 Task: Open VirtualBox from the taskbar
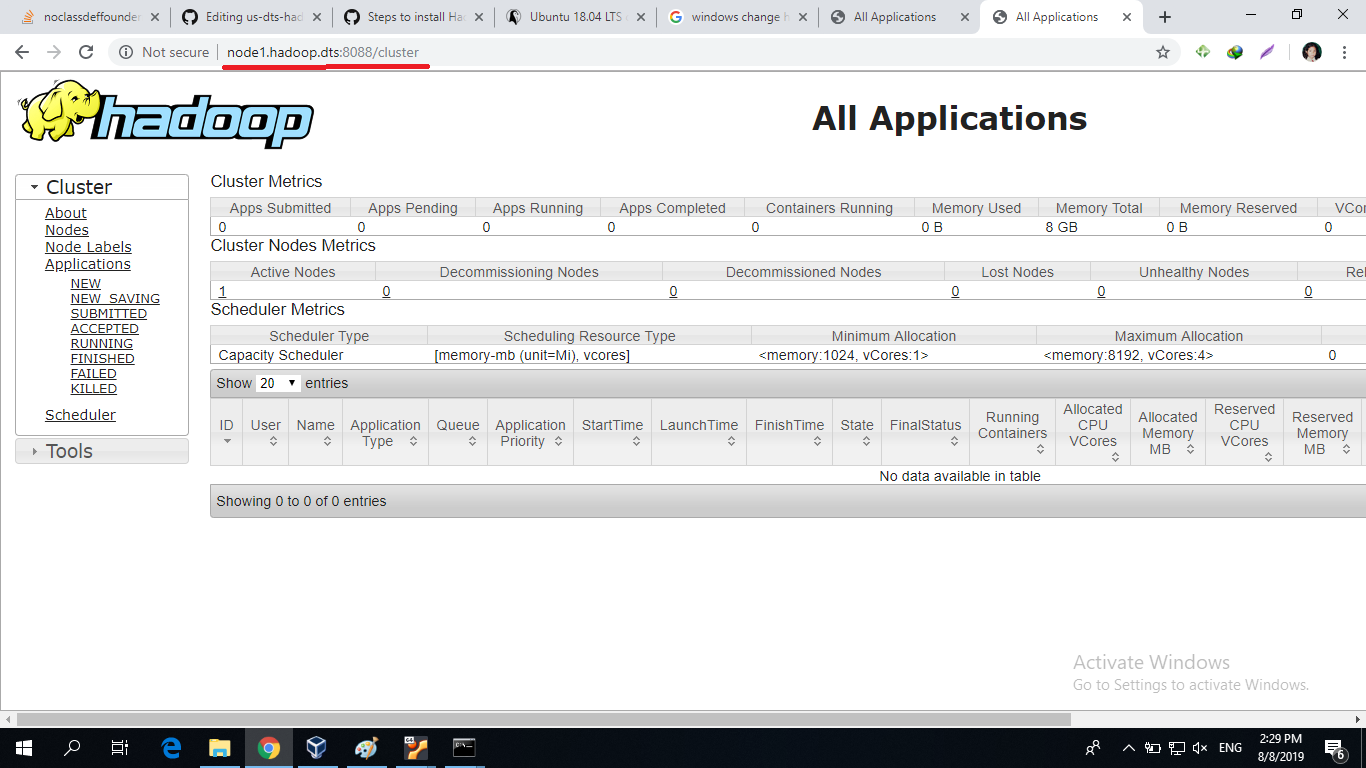coord(317,747)
